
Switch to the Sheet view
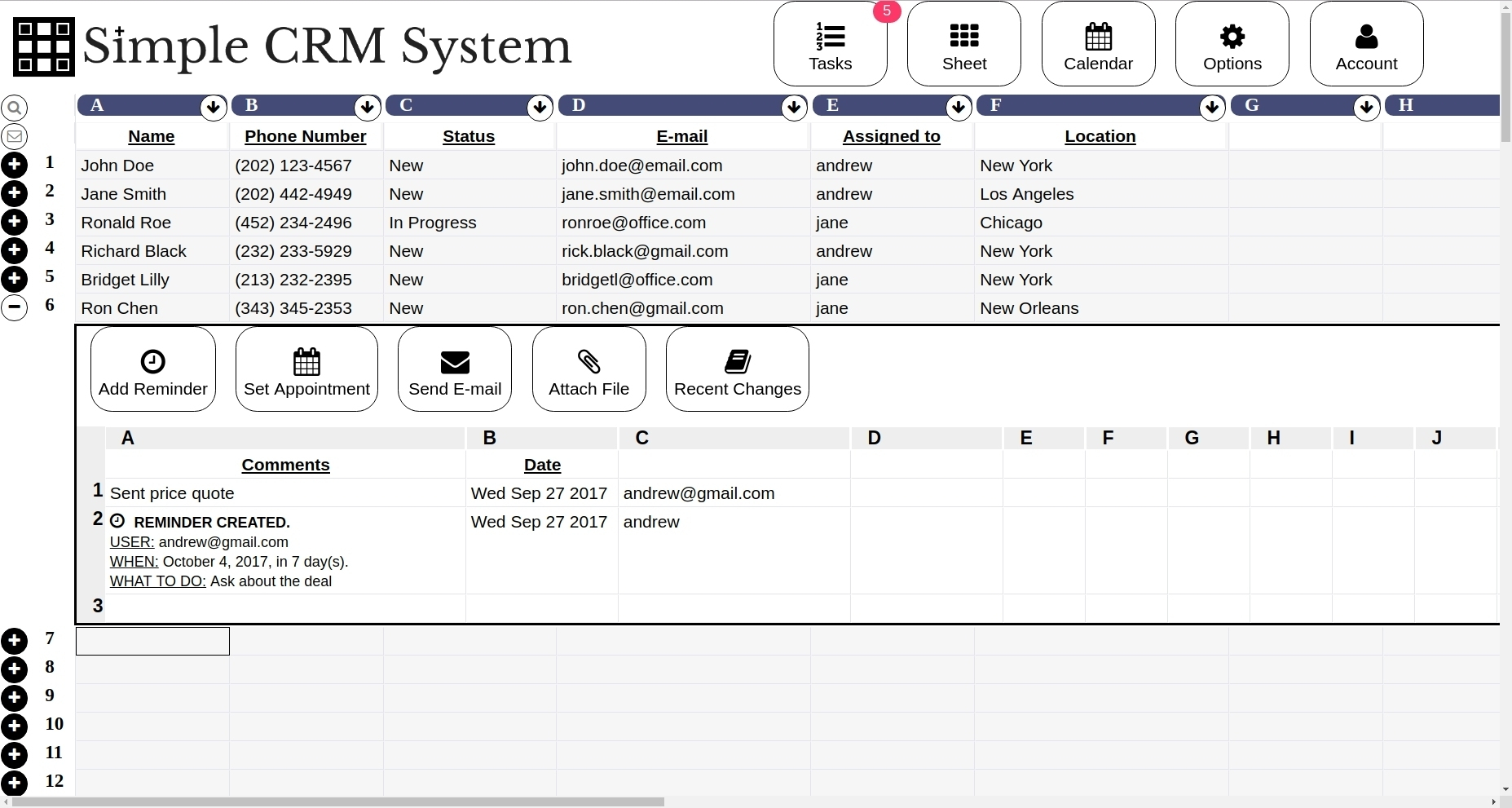coord(964,45)
